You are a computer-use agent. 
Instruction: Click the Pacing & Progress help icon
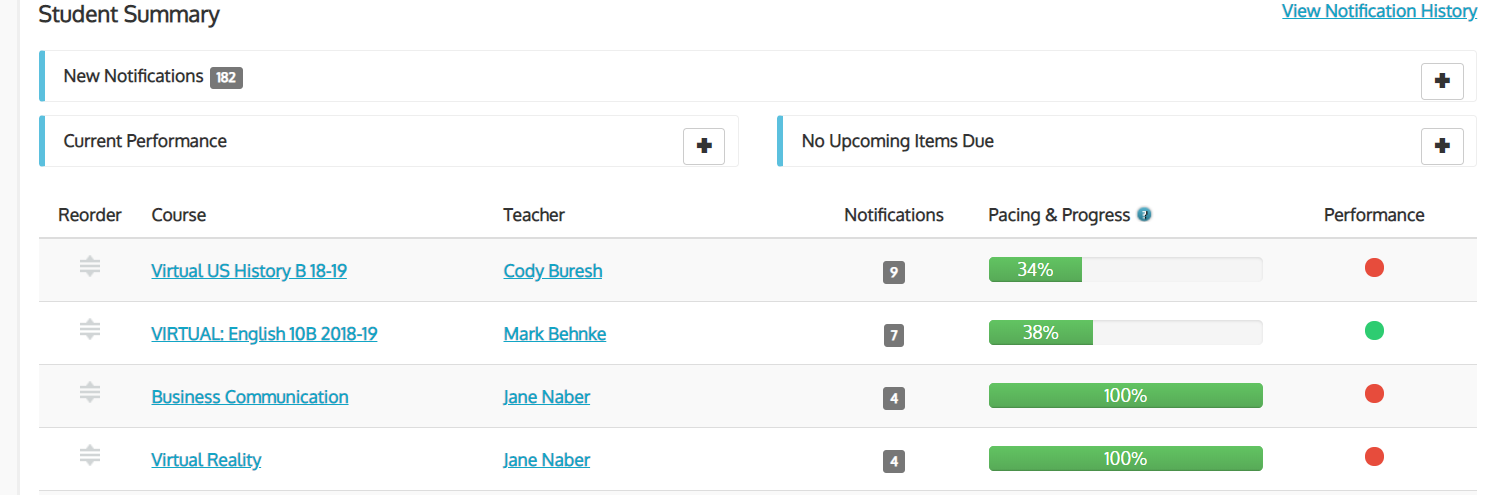tap(1145, 214)
